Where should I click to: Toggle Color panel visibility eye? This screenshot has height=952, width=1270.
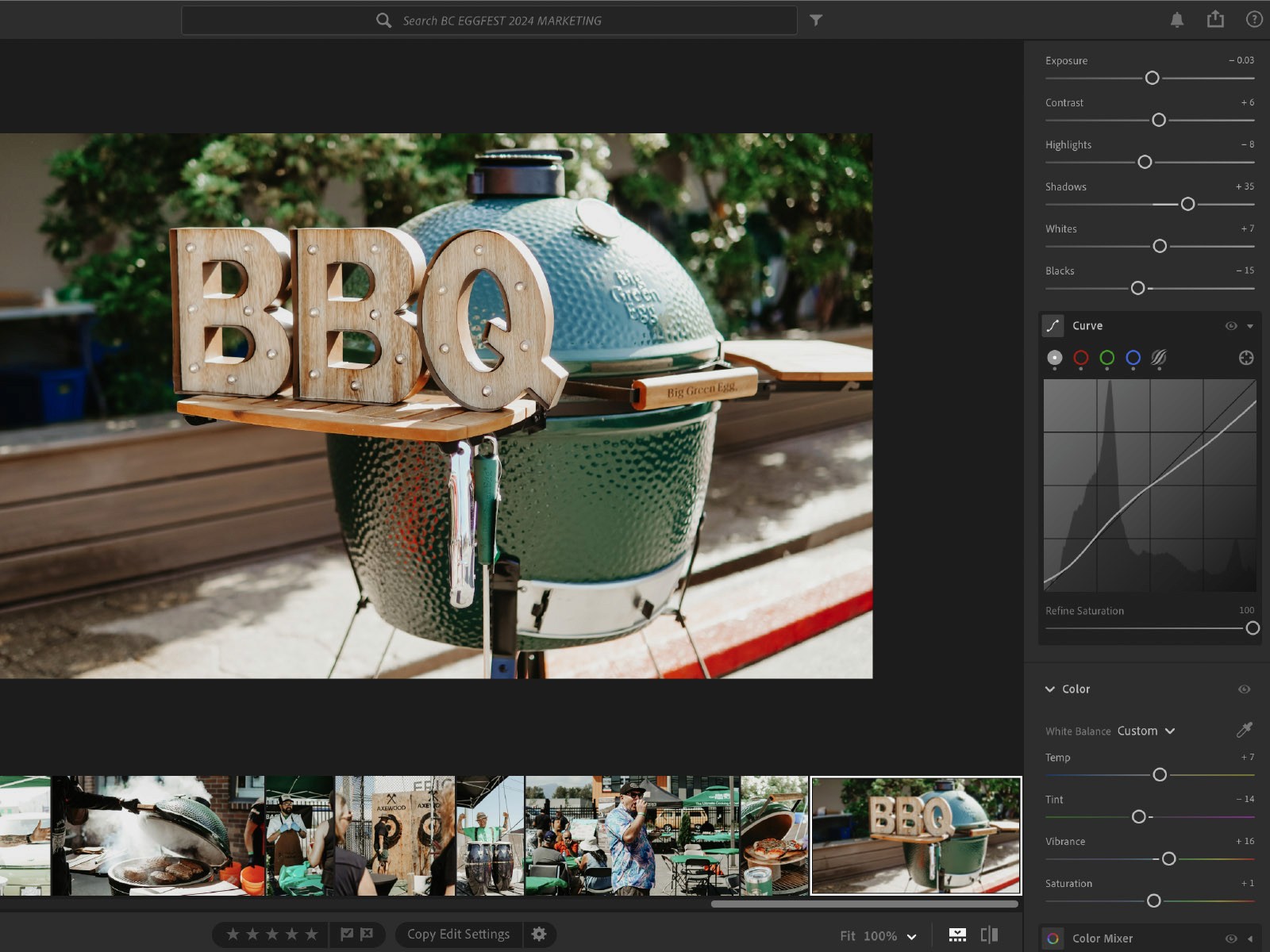(x=1244, y=689)
